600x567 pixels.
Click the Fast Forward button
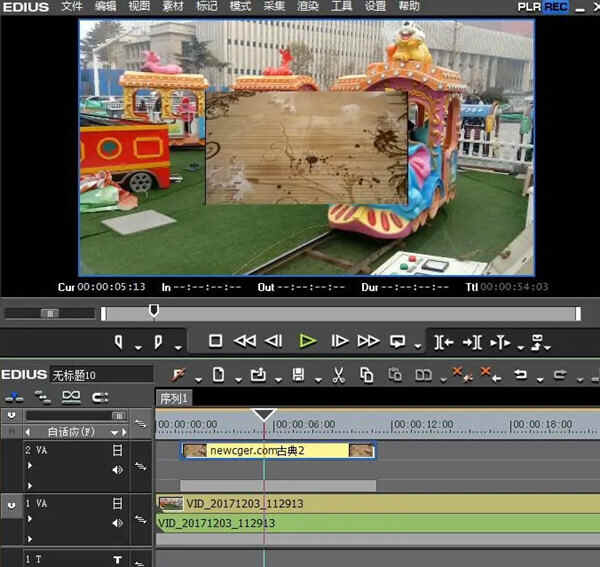pos(368,341)
